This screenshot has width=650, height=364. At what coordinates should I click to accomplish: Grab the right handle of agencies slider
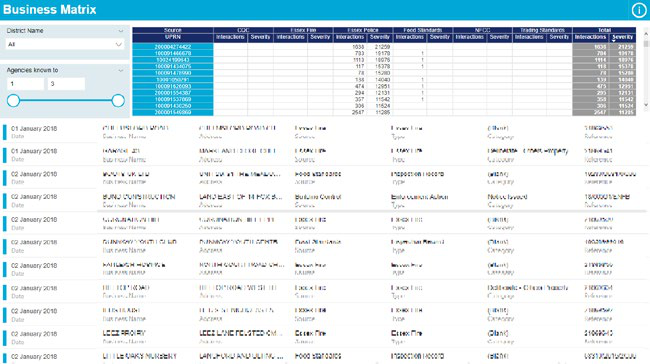[118, 100]
